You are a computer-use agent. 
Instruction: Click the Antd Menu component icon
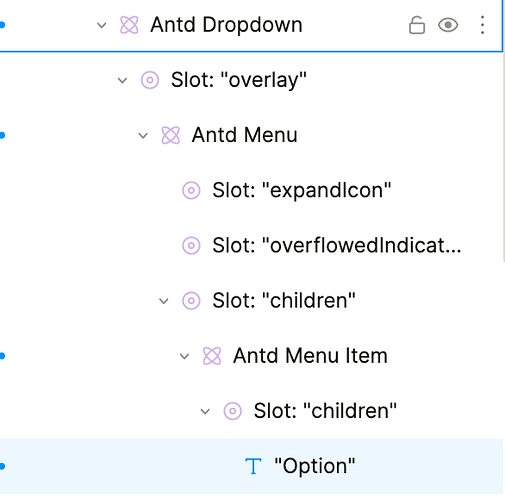(x=170, y=135)
